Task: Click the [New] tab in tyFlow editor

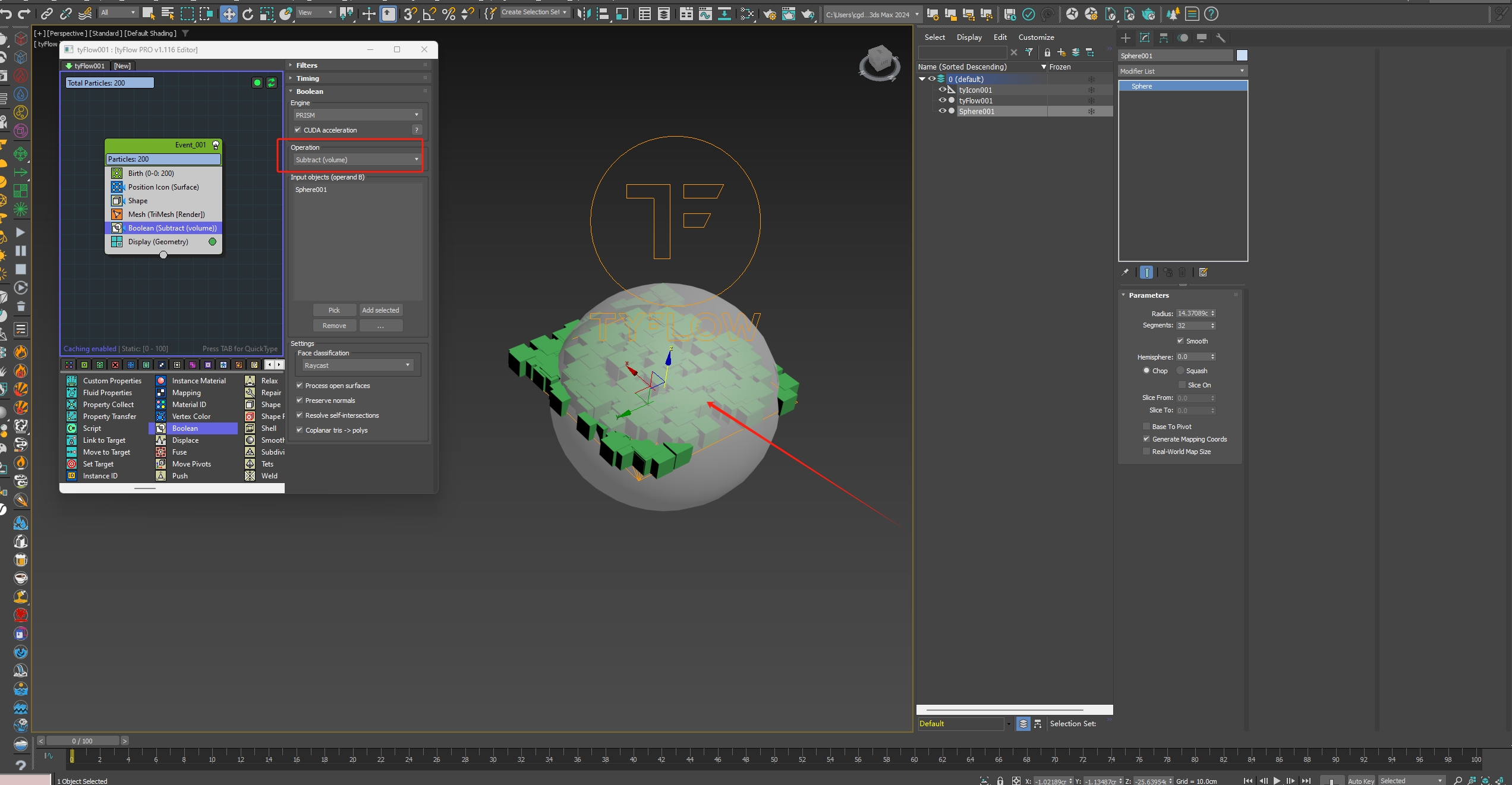Action: click(x=122, y=65)
